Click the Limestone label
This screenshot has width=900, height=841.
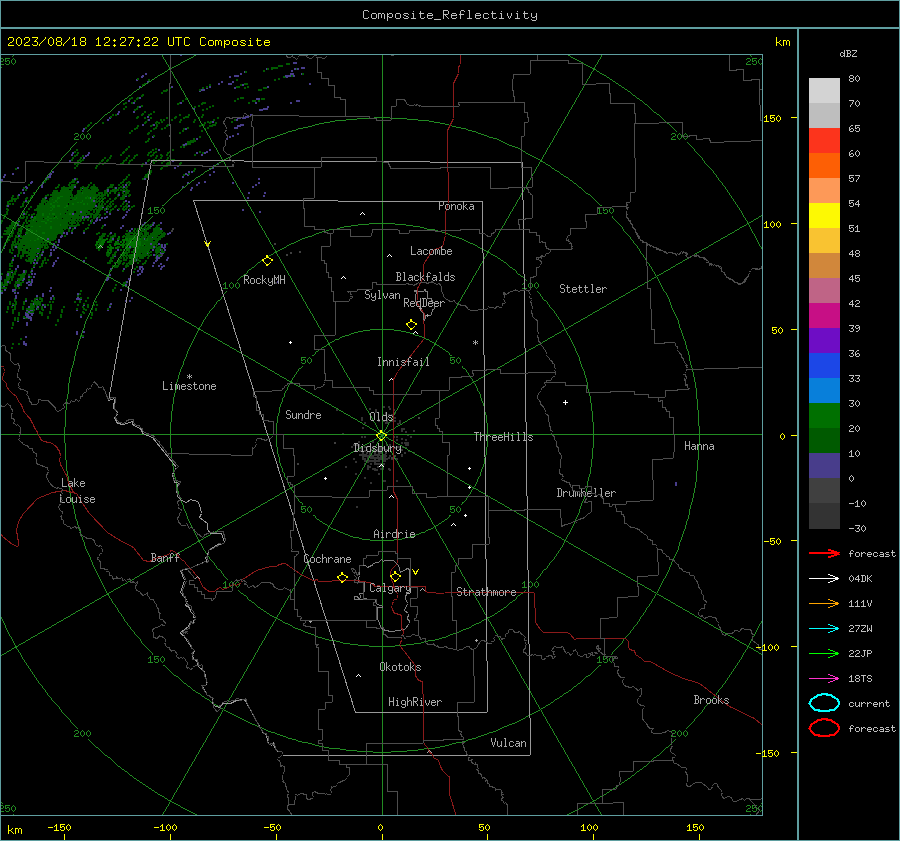click(x=189, y=386)
